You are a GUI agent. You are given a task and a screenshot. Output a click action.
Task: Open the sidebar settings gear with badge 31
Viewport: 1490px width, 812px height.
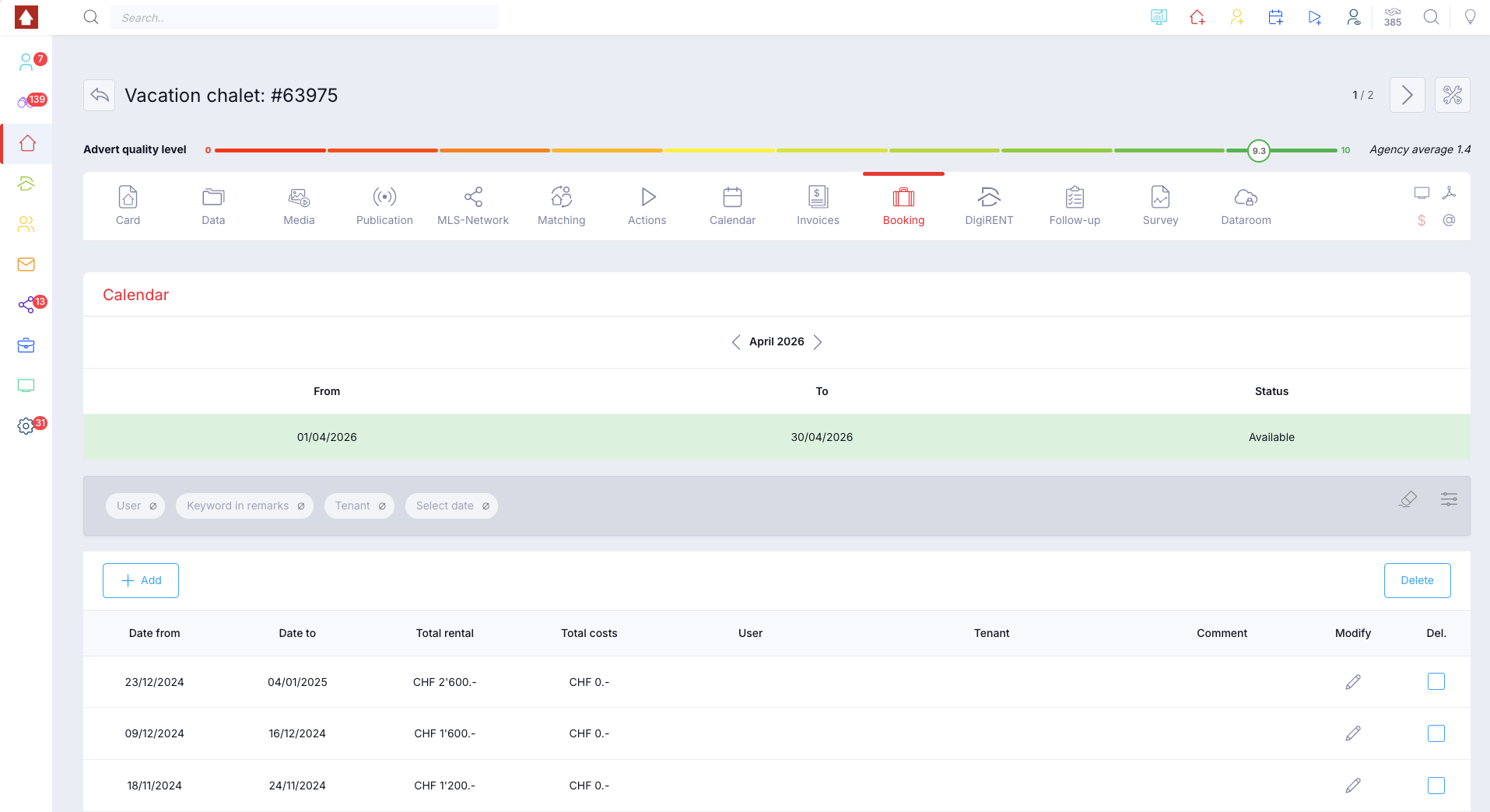point(26,426)
